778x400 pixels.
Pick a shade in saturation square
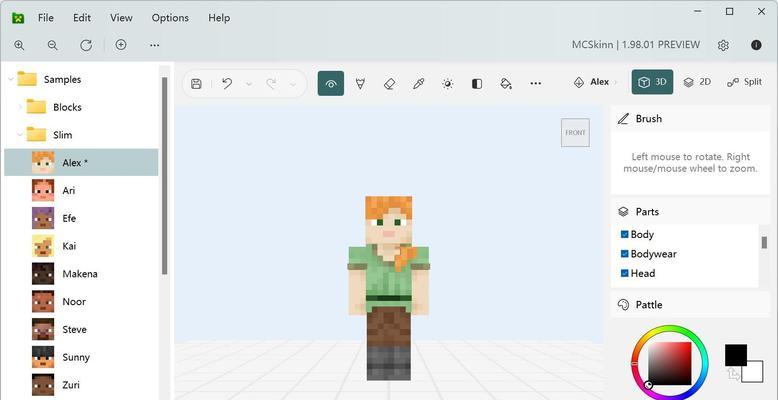pyautogui.click(x=669, y=363)
